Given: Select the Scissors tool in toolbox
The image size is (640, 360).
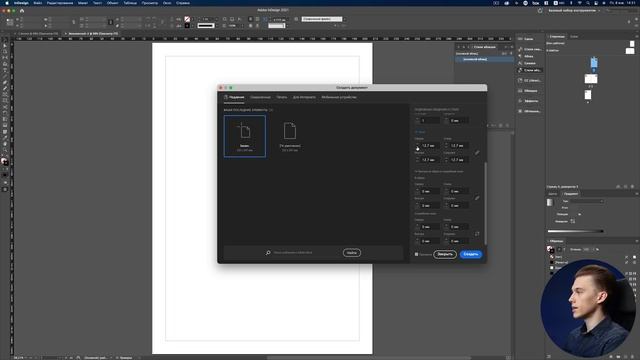Looking at the screenshot, I should [5, 107].
